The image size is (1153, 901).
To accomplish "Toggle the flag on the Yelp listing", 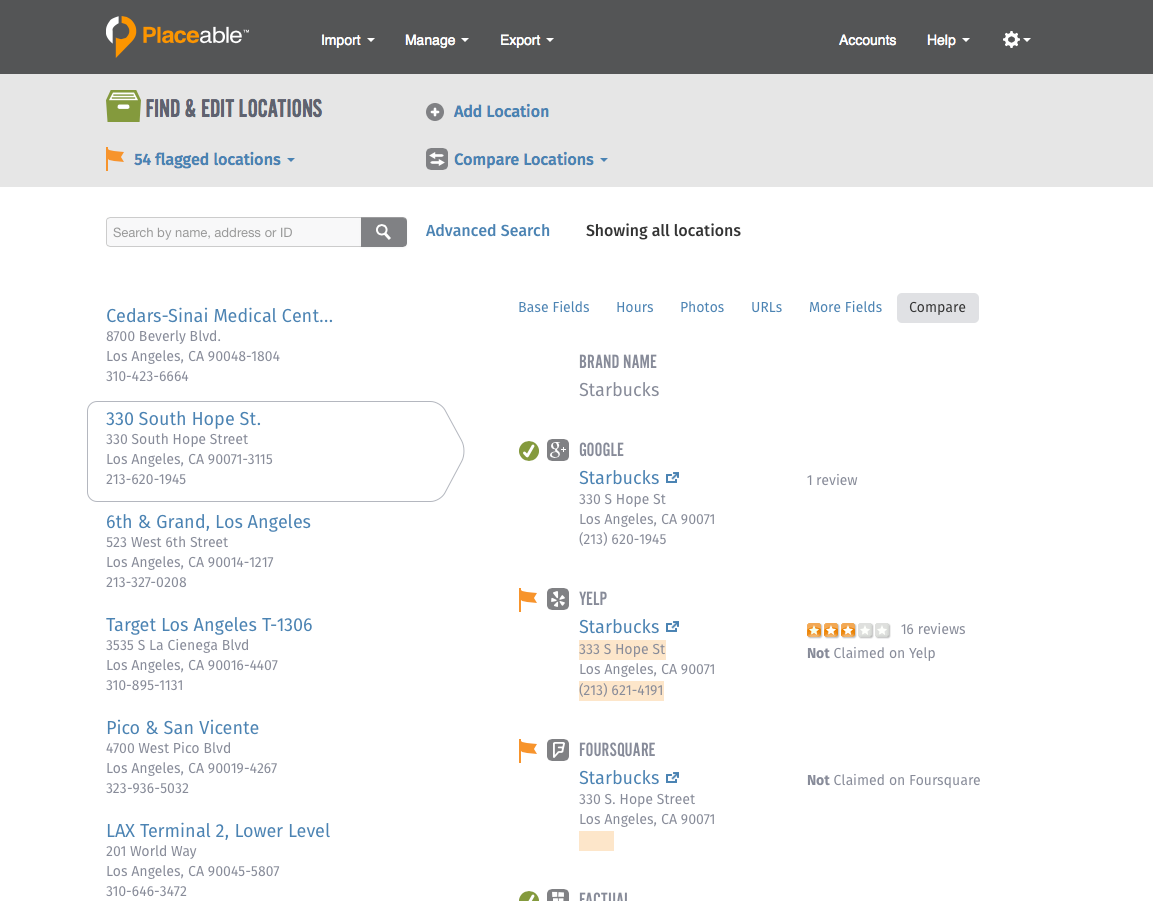I will coord(528,599).
